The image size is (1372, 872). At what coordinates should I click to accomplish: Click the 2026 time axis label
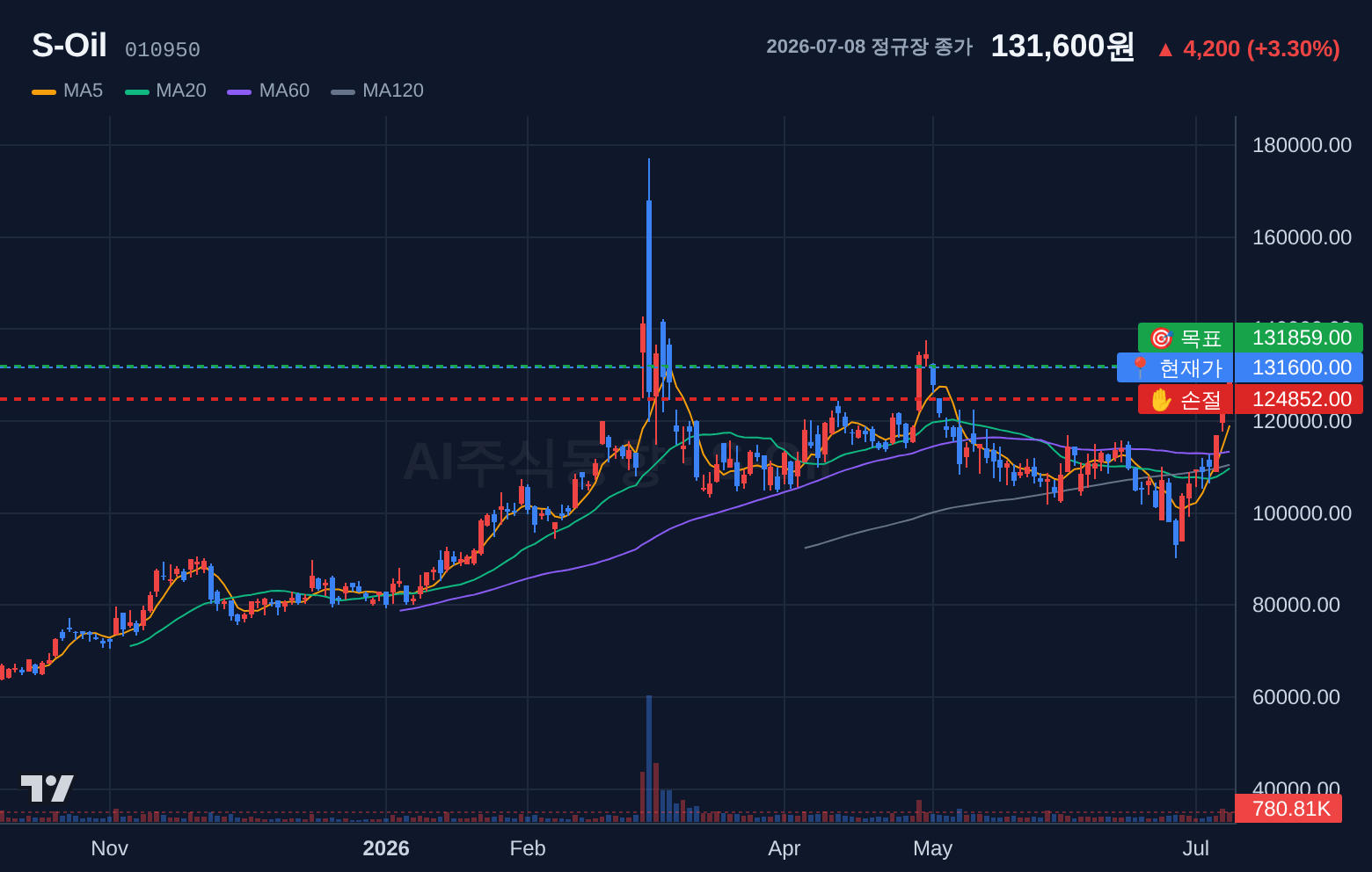point(386,848)
